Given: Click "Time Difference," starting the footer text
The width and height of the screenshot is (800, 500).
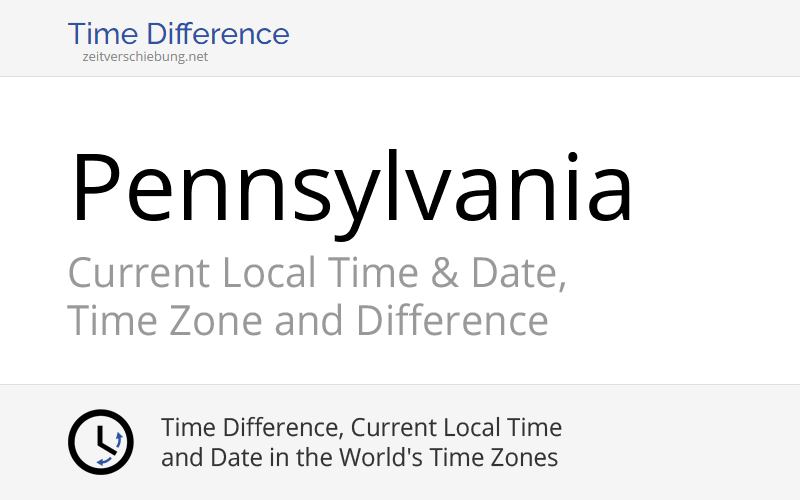Looking at the screenshot, I should [253, 428].
